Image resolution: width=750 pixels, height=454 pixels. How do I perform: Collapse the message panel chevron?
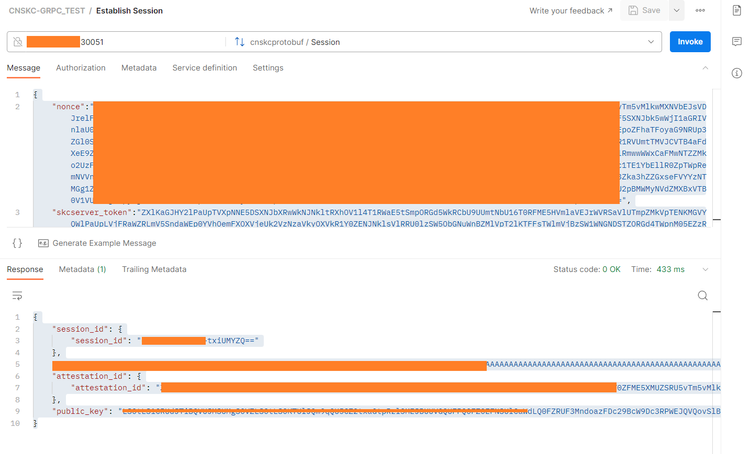(704, 68)
